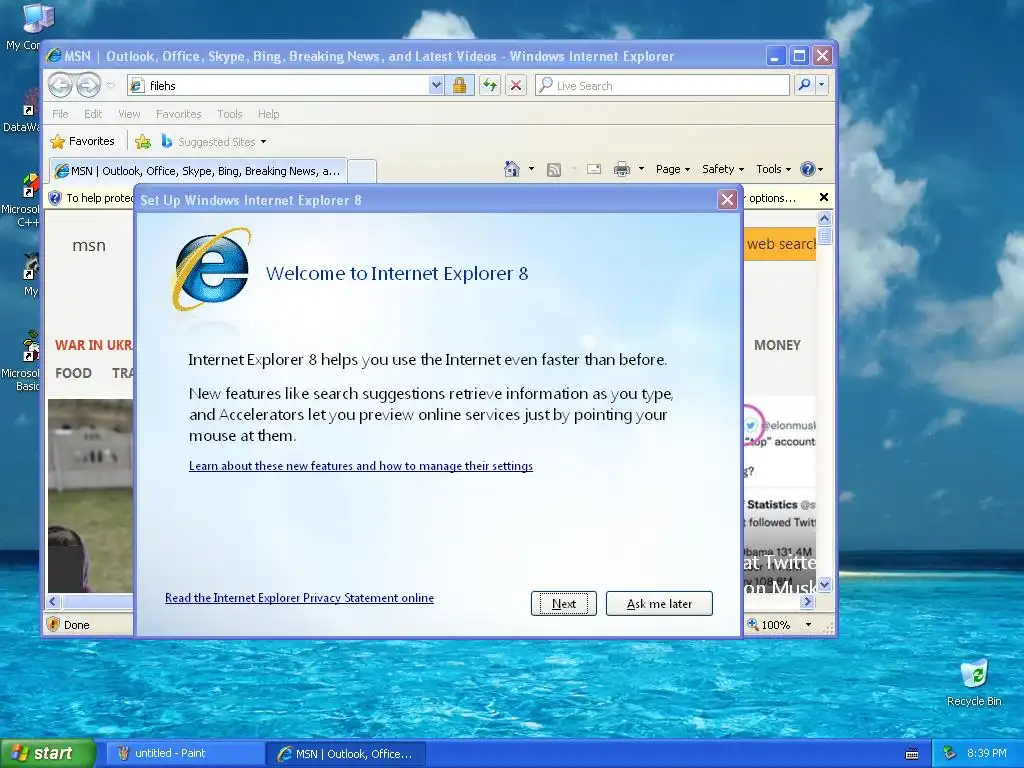Click the Home icon in command bar
Image resolution: width=1024 pixels, height=768 pixels.
(x=512, y=169)
